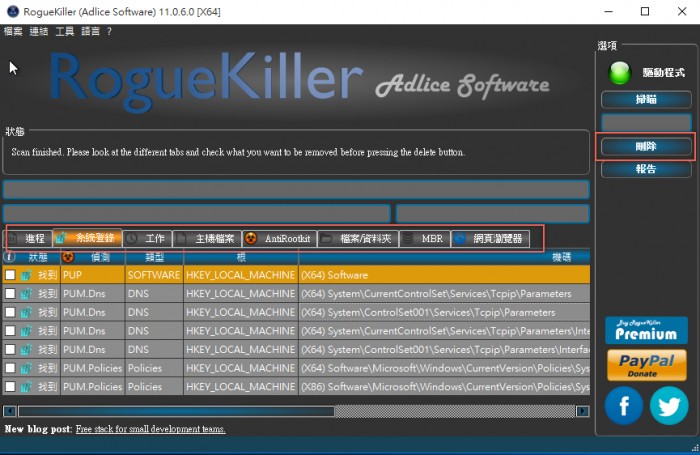This screenshot has width=700, height=455.
Task: Select the SOFTWARE type cell
Action: [x=154, y=275]
